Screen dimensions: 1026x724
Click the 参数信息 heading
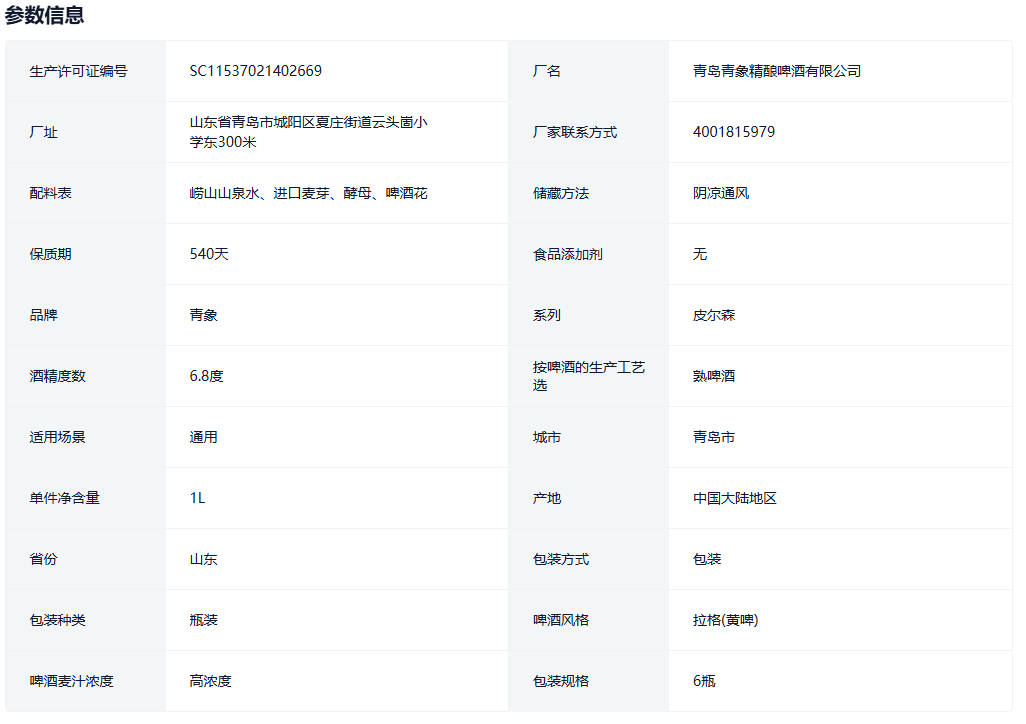[x=44, y=14]
